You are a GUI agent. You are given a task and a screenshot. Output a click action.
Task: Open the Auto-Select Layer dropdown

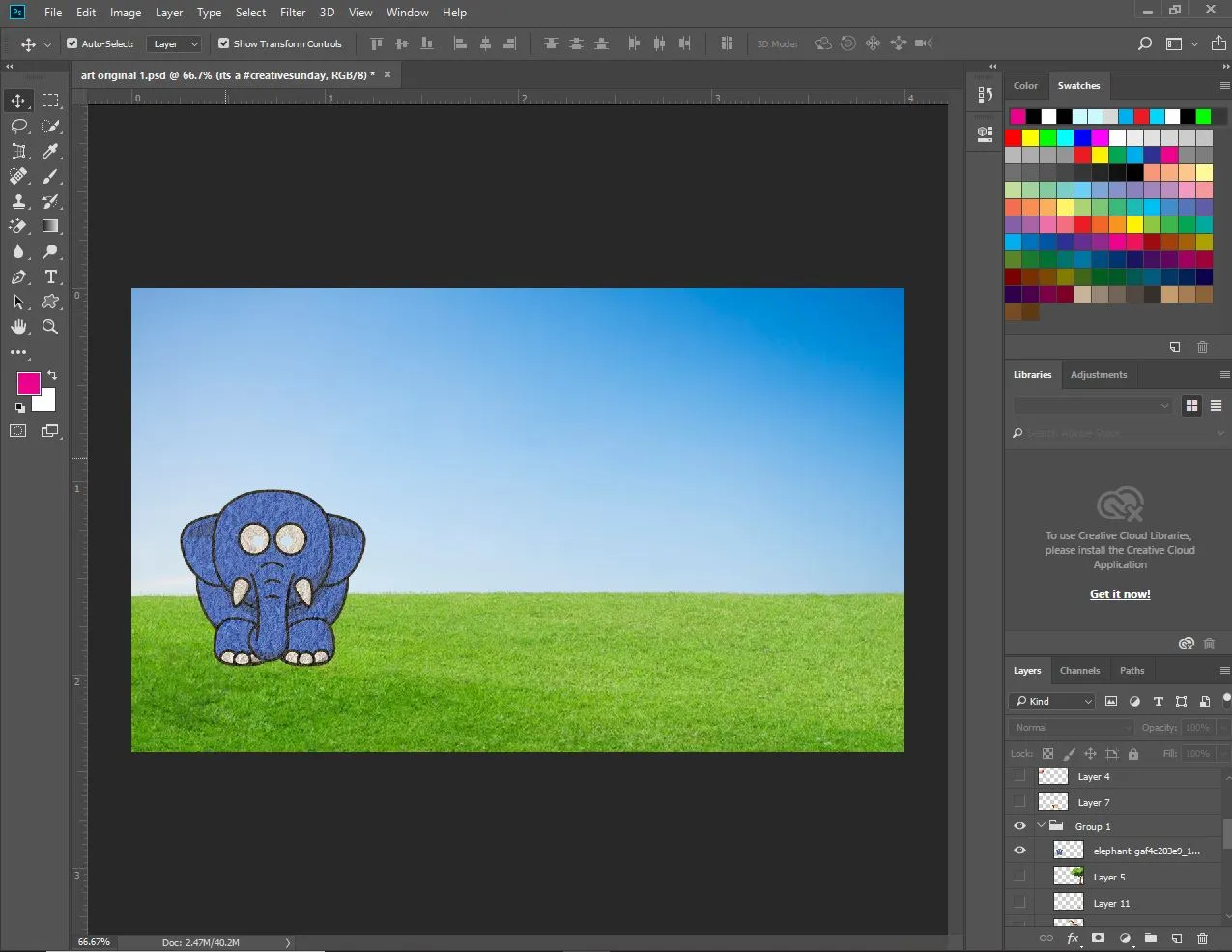pos(175,43)
